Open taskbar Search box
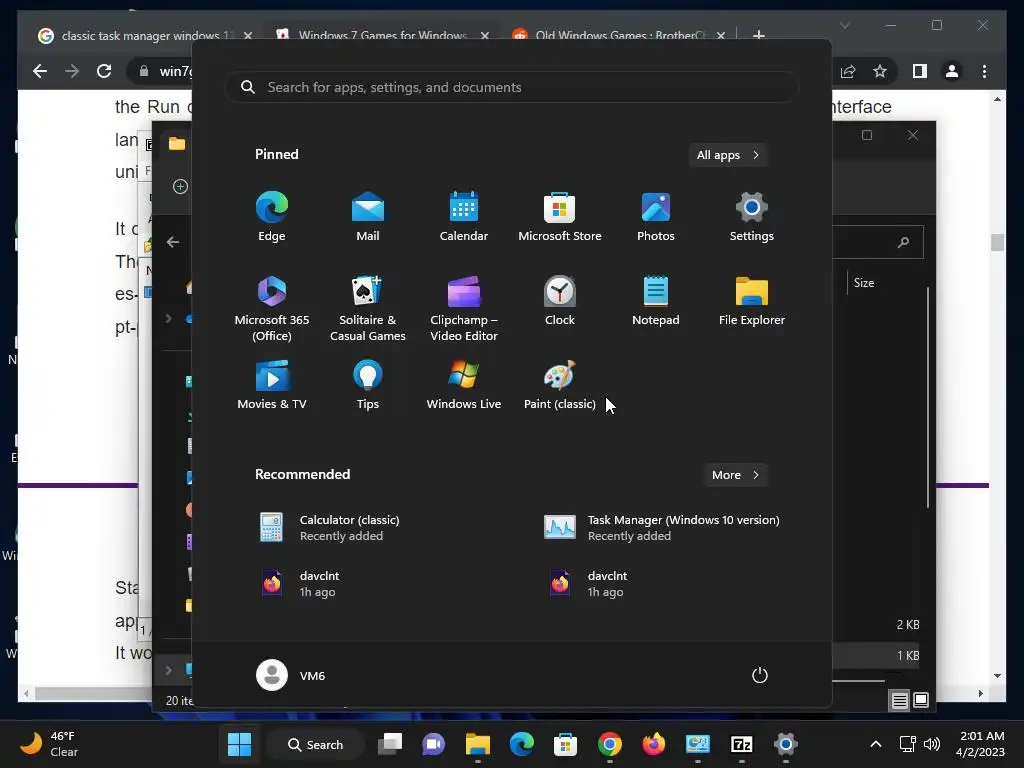The image size is (1024, 768). coord(315,744)
